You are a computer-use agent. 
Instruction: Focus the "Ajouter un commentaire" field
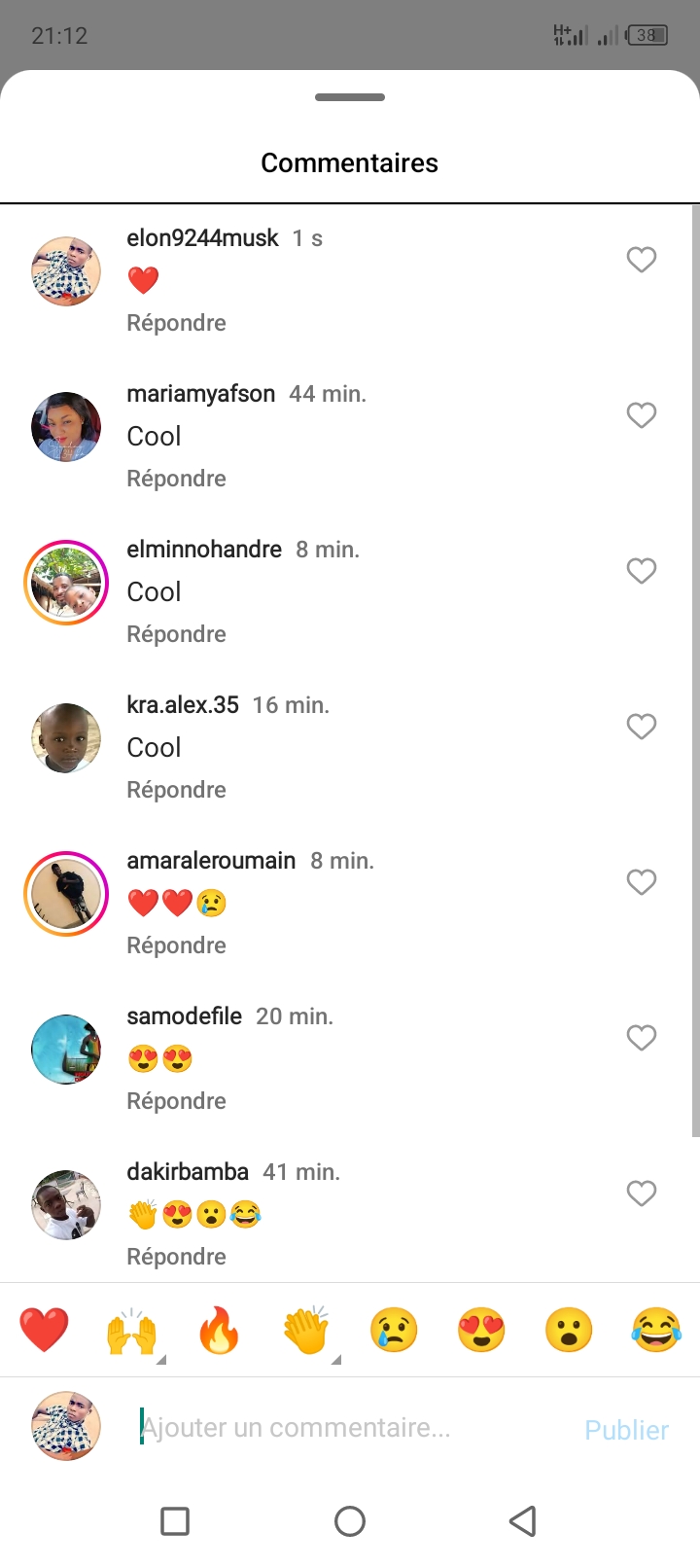coord(350,1428)
